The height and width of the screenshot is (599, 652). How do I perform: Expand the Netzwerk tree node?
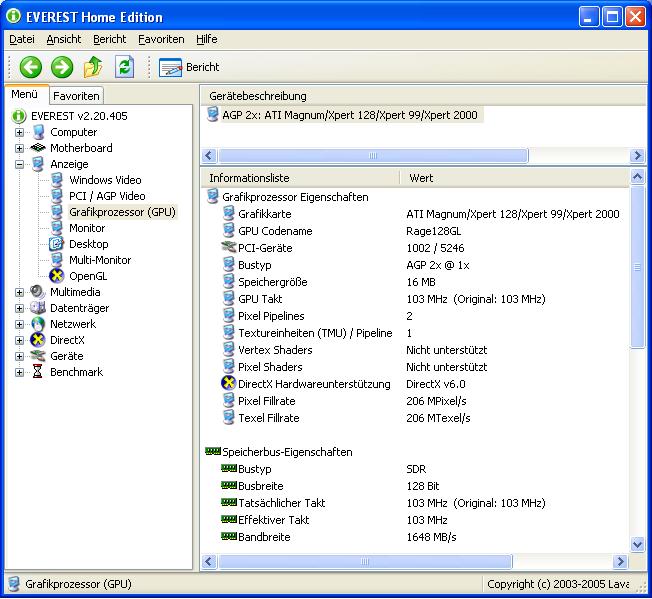pyautogui.click(x=19, y=324)
